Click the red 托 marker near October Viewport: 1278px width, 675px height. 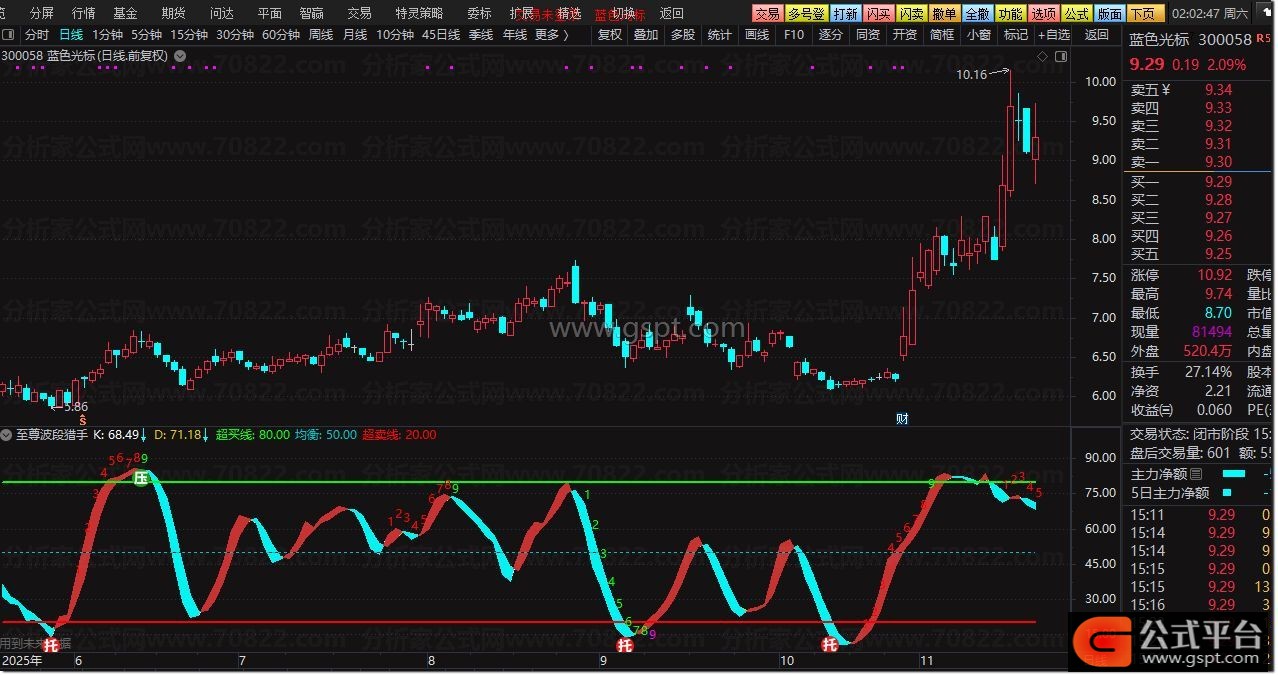click(829, 645)
